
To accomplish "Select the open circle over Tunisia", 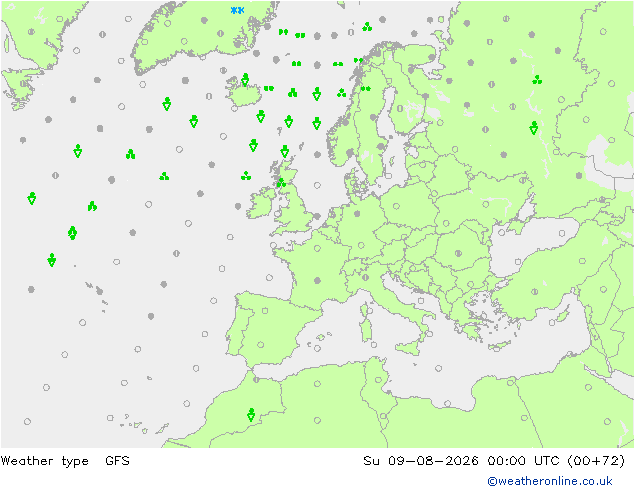I will pyautogui.click(x=378, y=380).
